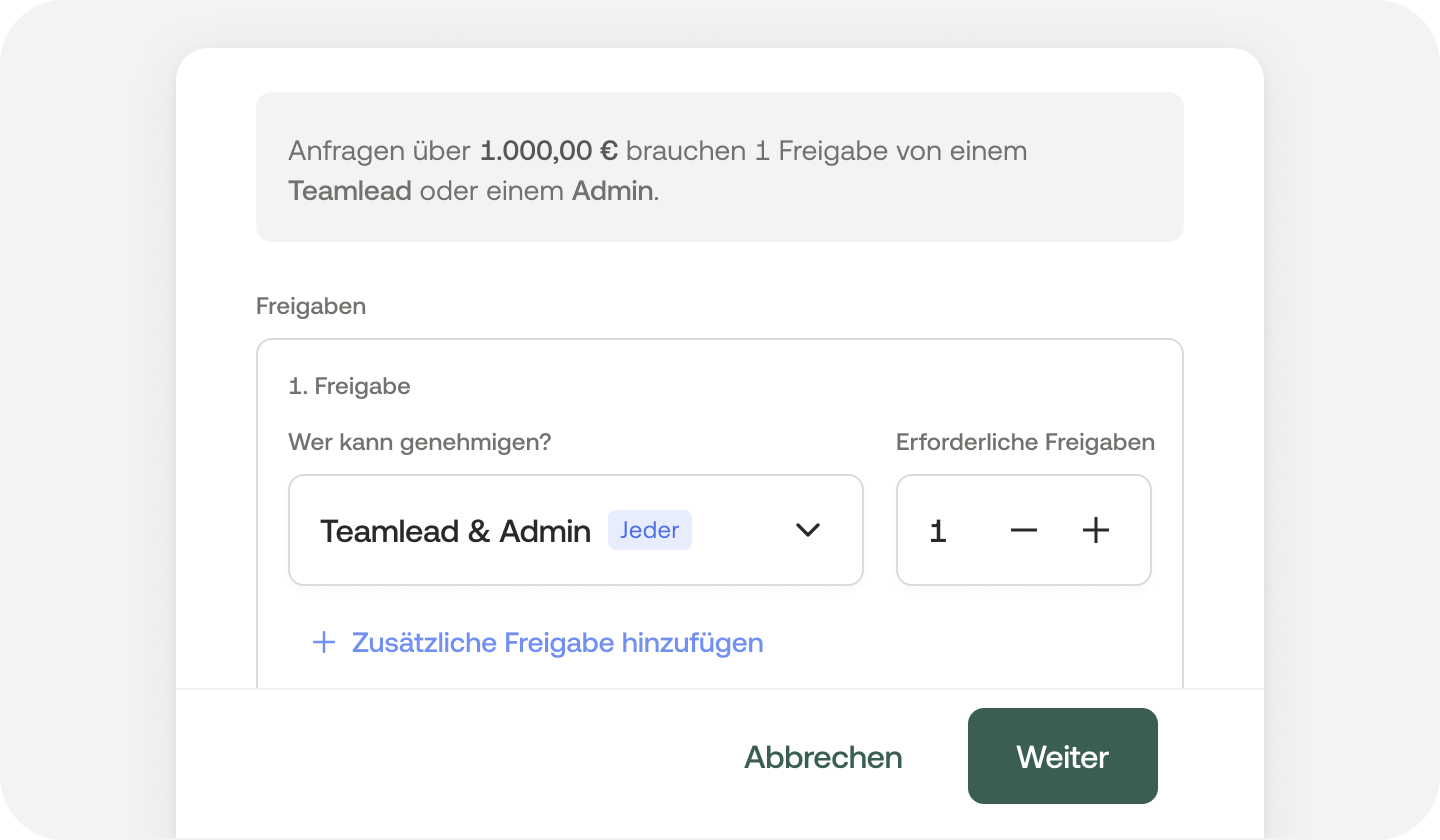
Task: Click the bold '1.000,00 €' amount text
Action: (x=546, y=151)
